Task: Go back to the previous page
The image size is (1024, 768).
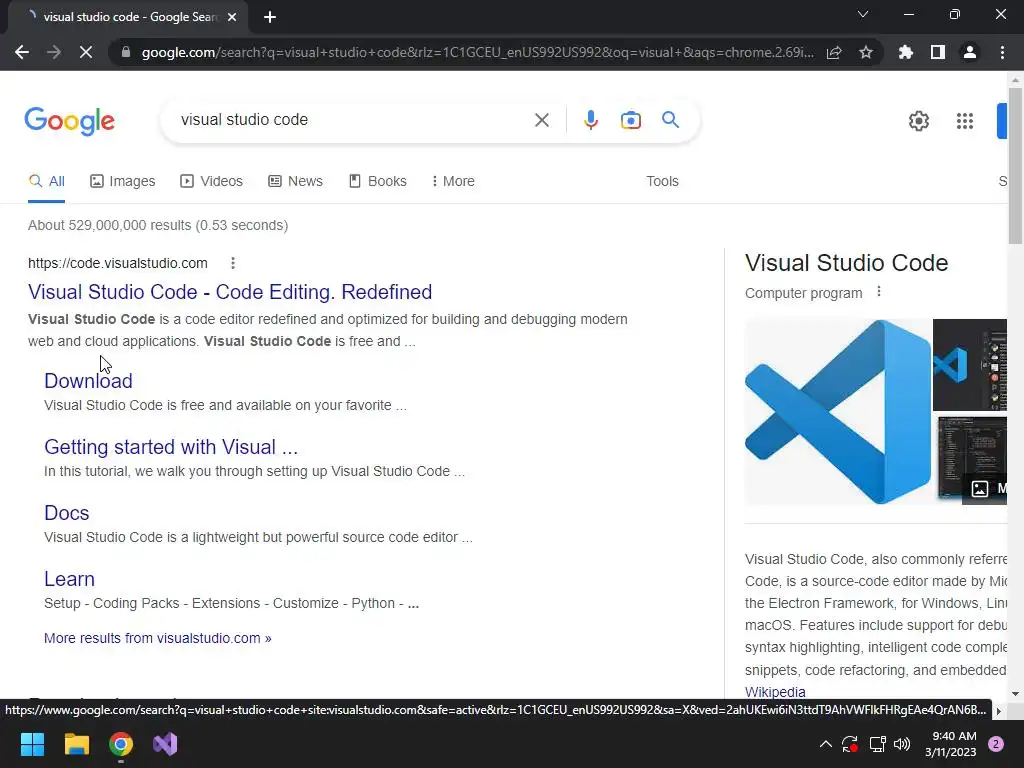Action: pos(22,52)
